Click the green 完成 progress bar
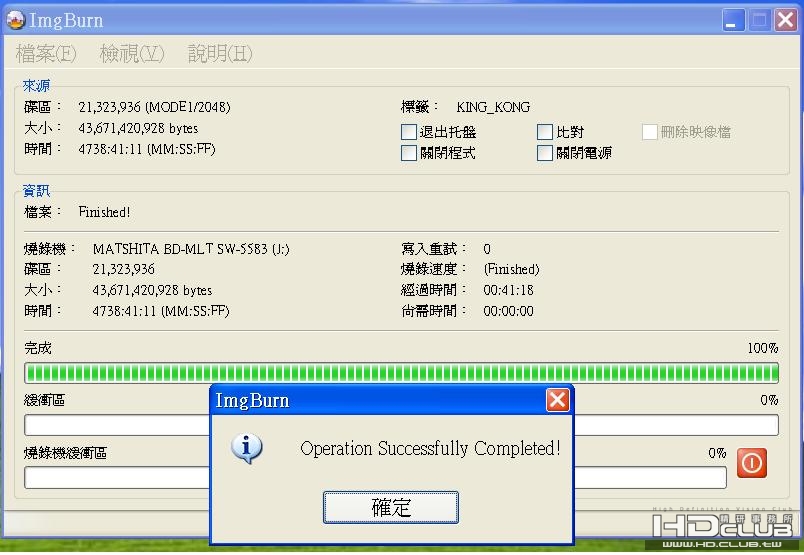The height and width of the screenshot is (555, 804). click(x=401, y=373)
